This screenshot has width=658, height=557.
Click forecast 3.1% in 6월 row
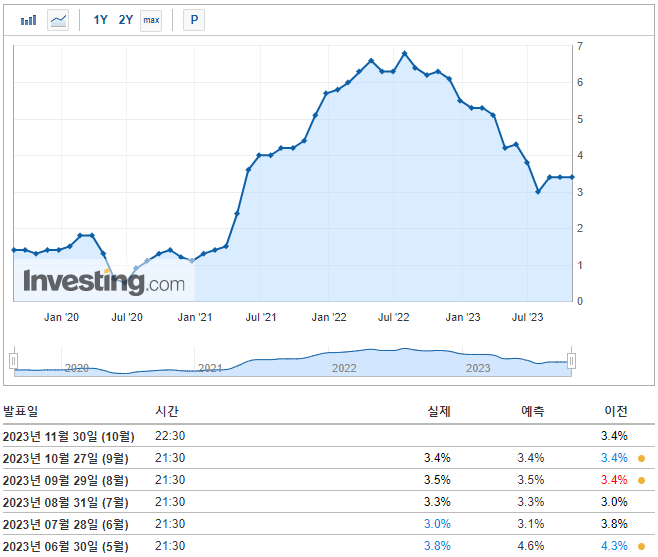click(x=530, y=524)
